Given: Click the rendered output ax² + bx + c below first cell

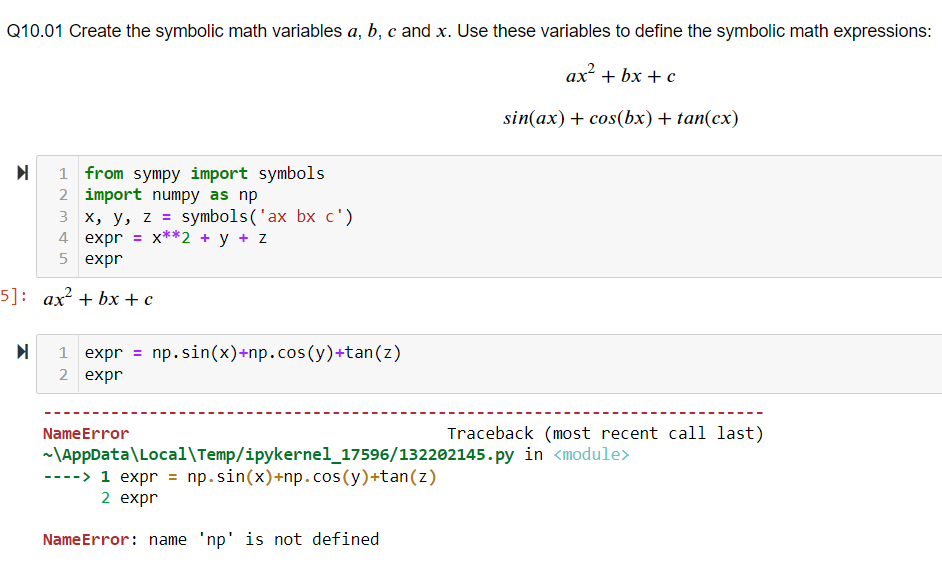Looking at the screenshot, I should coord(98,298).
